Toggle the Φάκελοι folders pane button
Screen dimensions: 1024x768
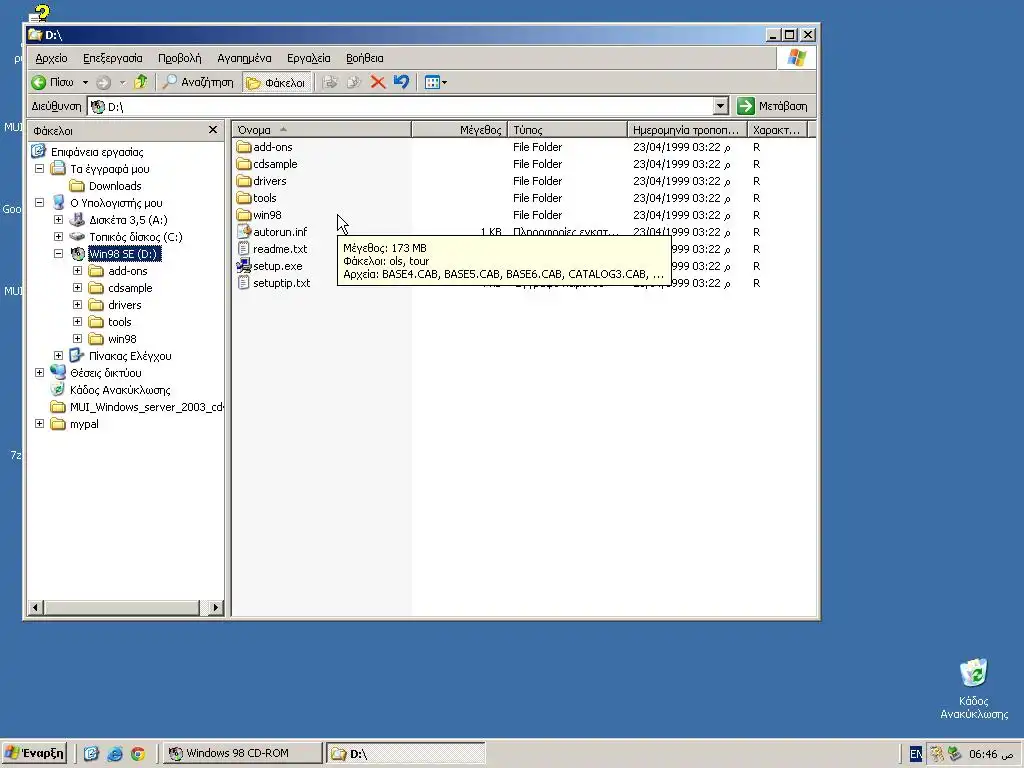click(276, 82)
